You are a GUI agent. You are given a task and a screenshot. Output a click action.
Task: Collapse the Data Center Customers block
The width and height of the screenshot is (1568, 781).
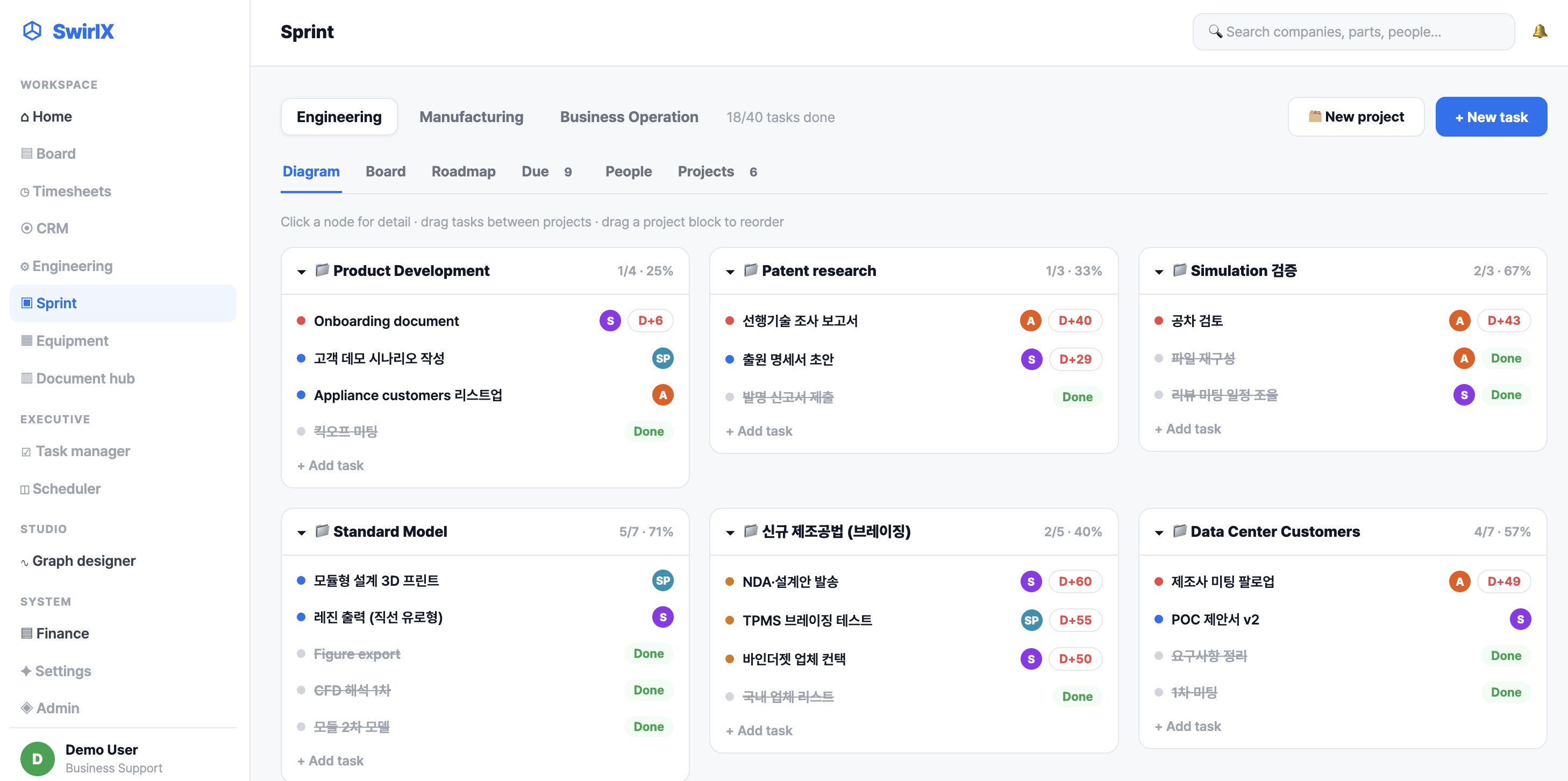point(1159,532)
